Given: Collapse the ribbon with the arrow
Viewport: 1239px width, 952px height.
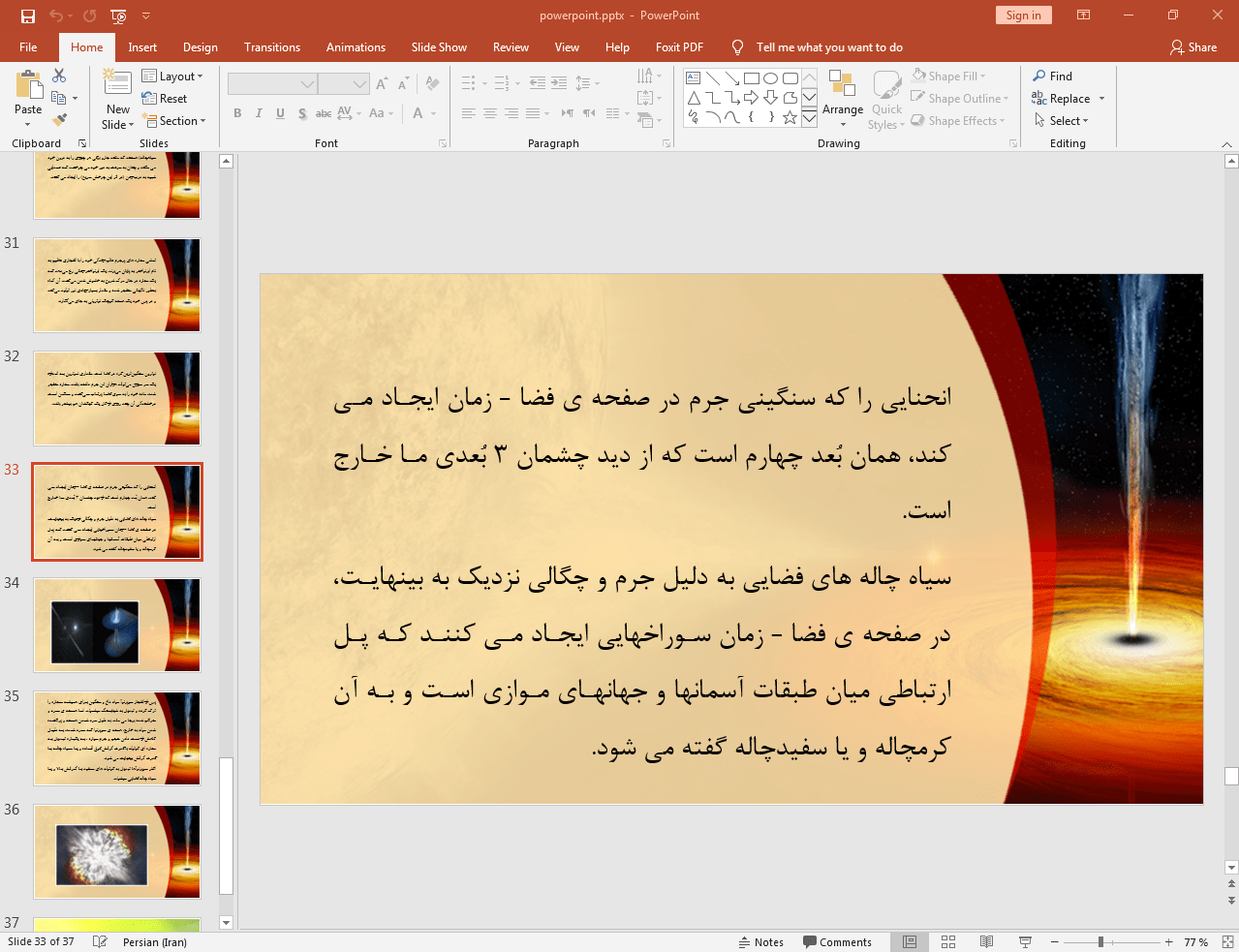Looking at the screenshot, I should coord(1226,143).
